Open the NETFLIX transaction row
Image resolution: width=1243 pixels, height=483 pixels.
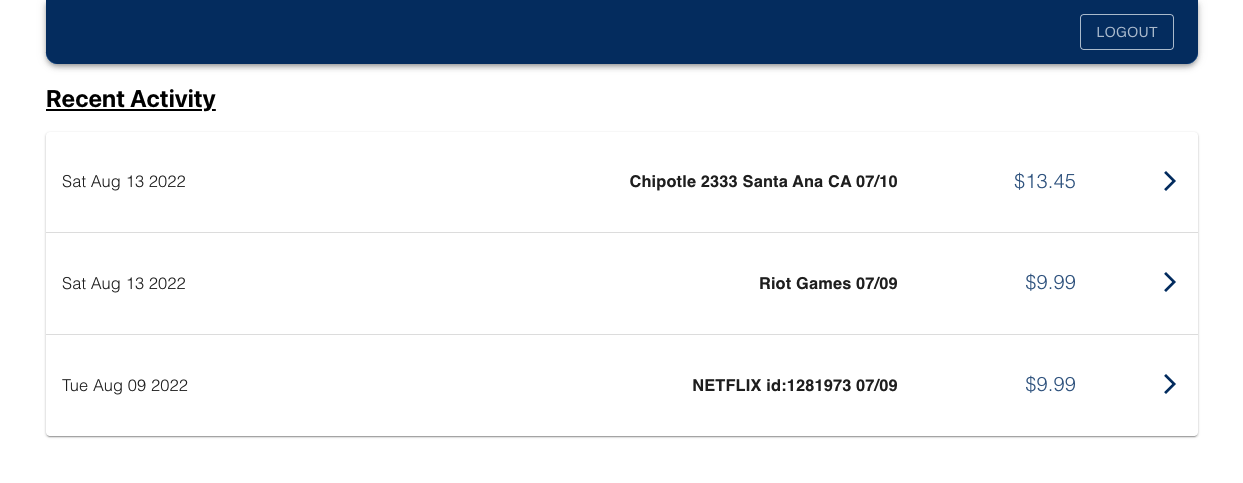pyautogui.click(x=622, y=385)
